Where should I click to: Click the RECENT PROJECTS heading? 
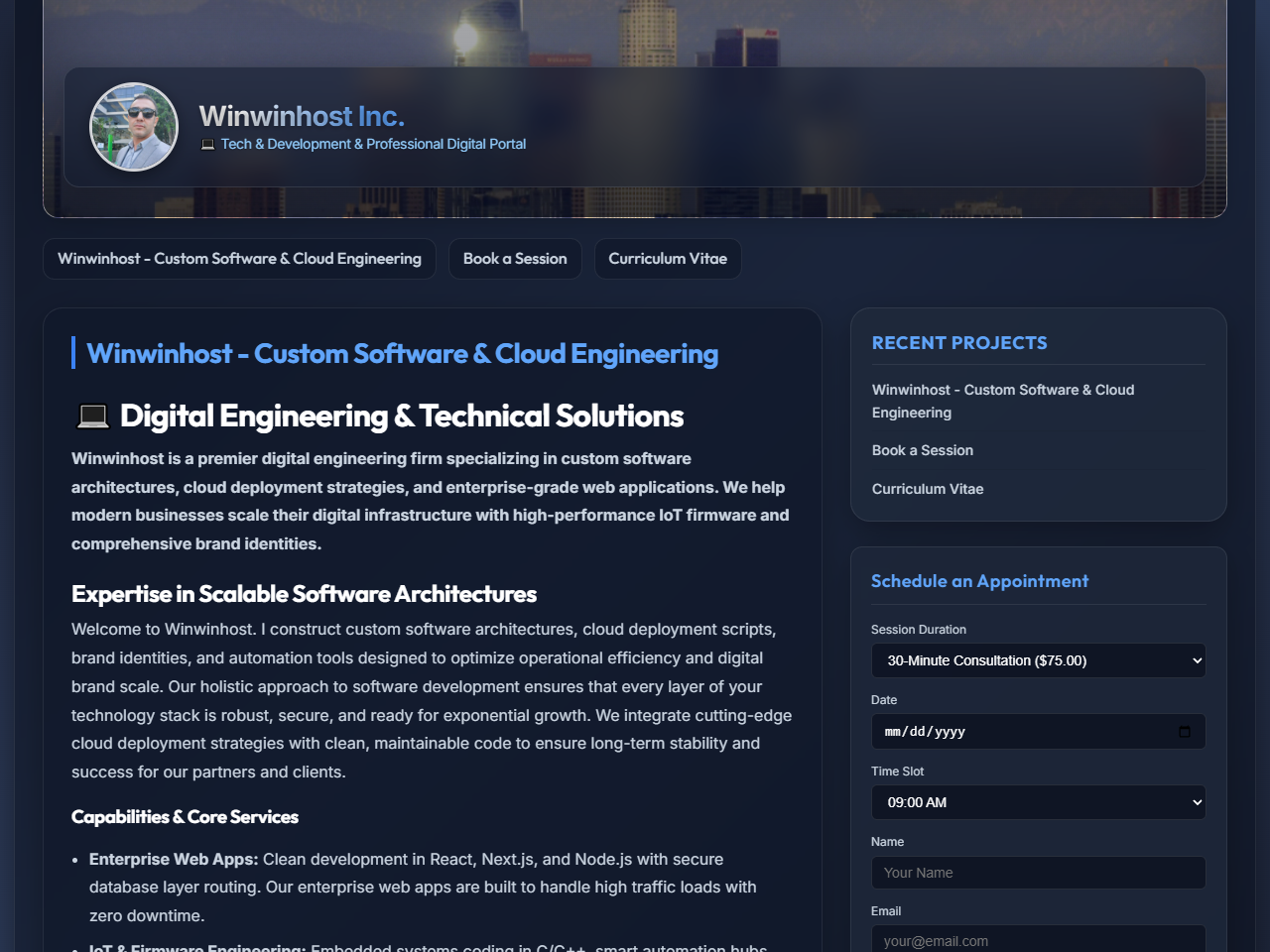959,343
